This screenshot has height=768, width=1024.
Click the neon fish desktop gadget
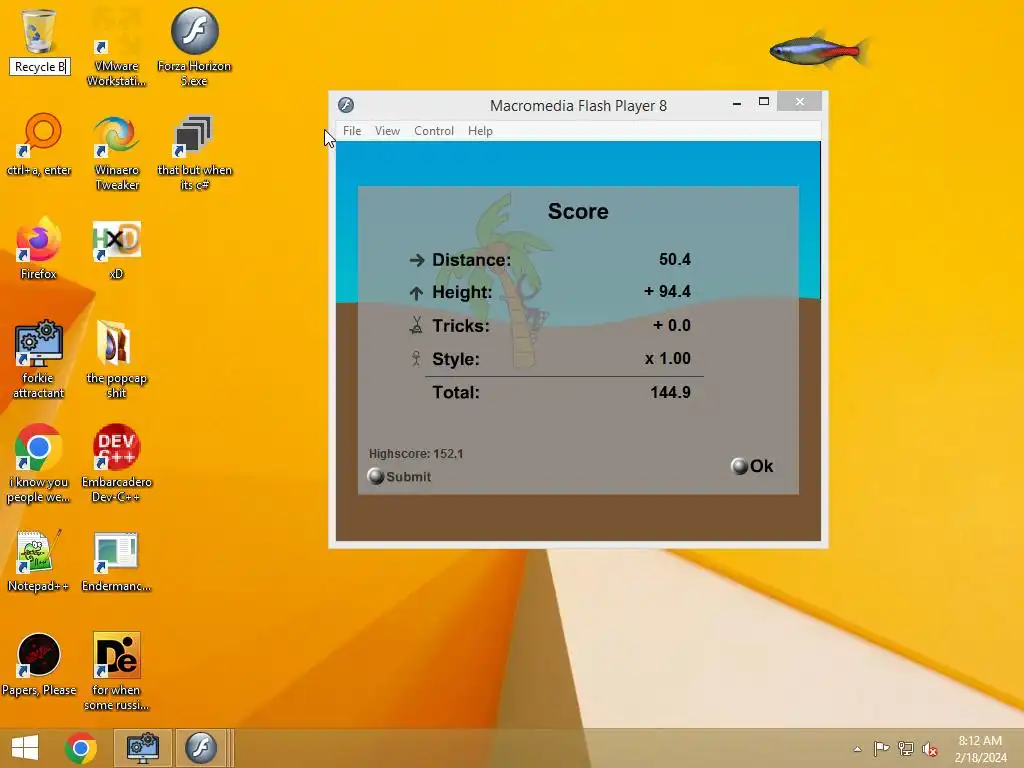pyautogui.click(x=819, y=50)
